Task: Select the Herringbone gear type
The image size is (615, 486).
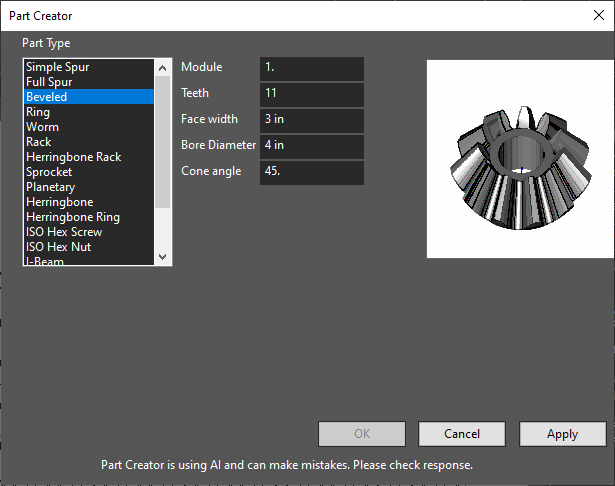Action: click(x=89, y=202)
